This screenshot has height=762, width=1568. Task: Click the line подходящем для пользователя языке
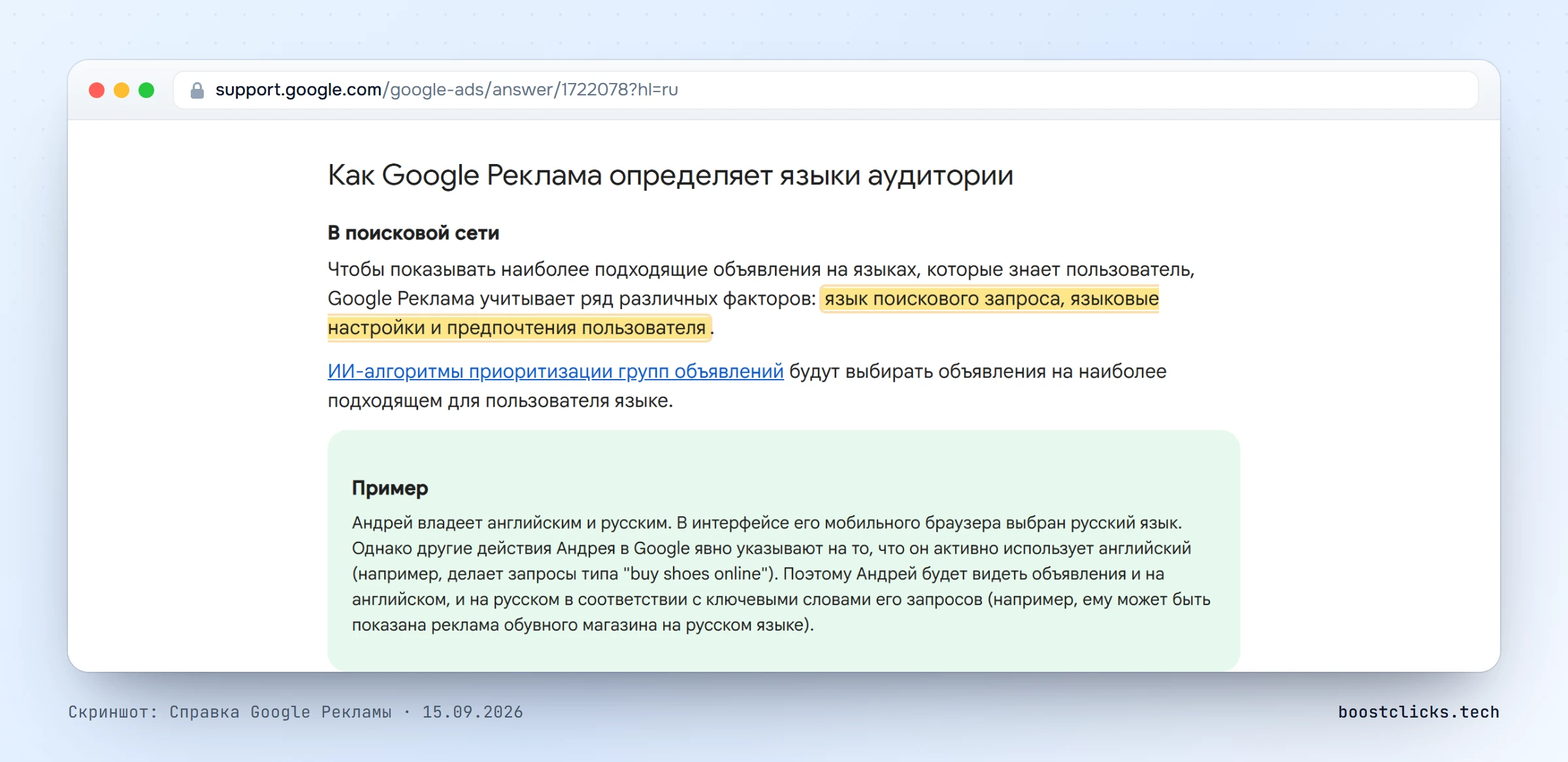point(500,401)
